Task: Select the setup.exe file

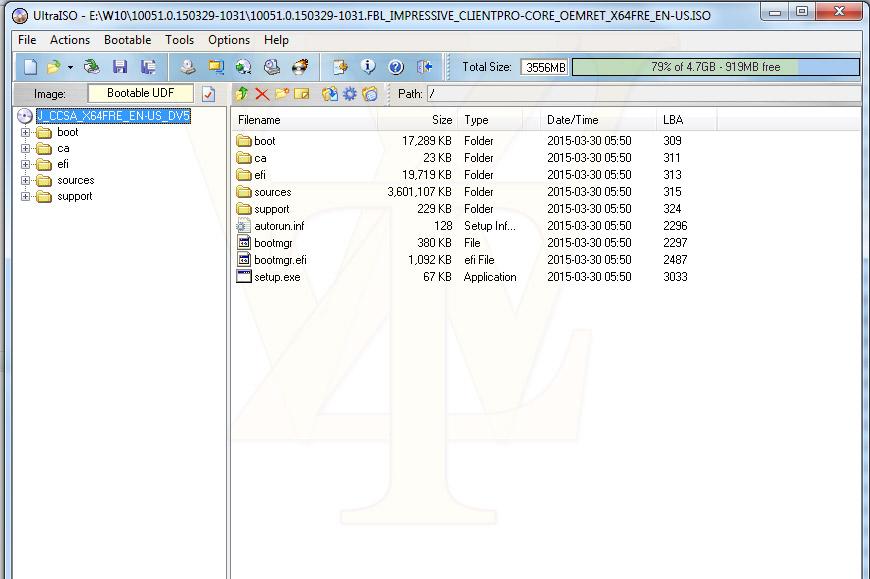Action: pyautogui.click(x=277, y=277)
